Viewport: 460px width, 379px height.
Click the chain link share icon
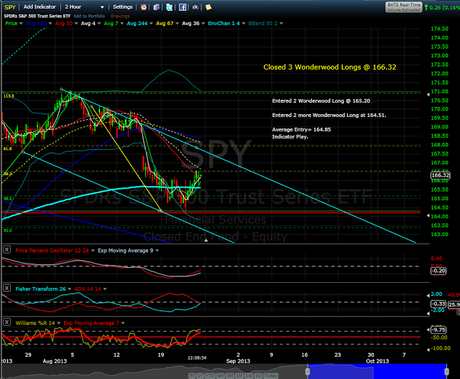195,7
